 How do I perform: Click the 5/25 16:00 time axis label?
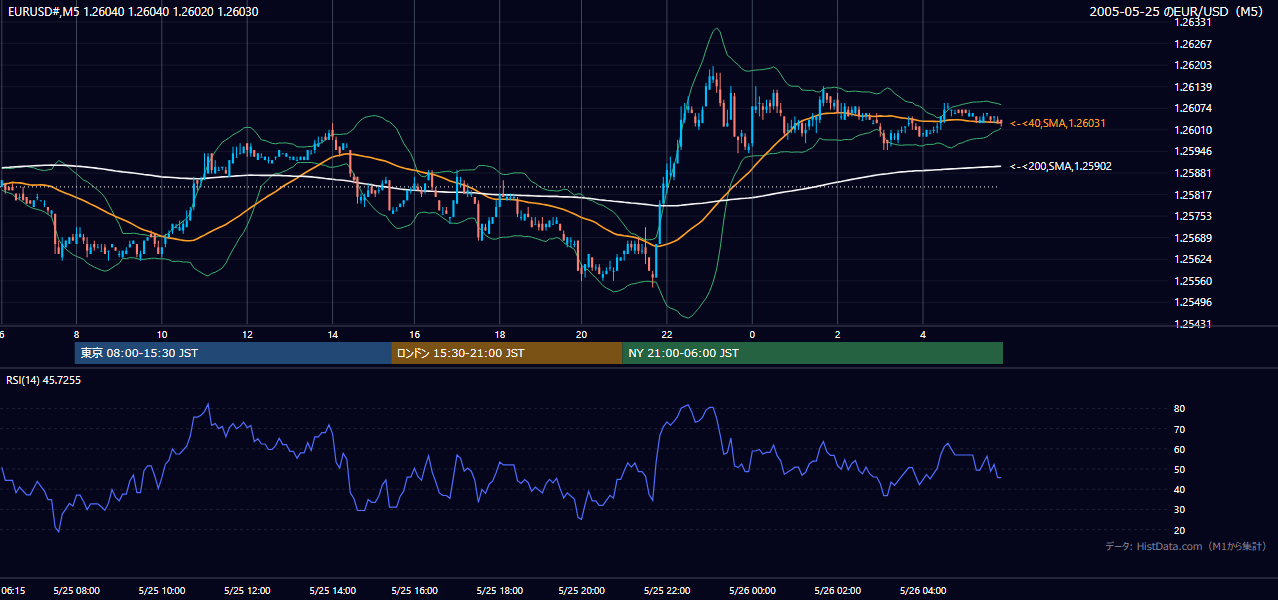[x=416, y=591]
